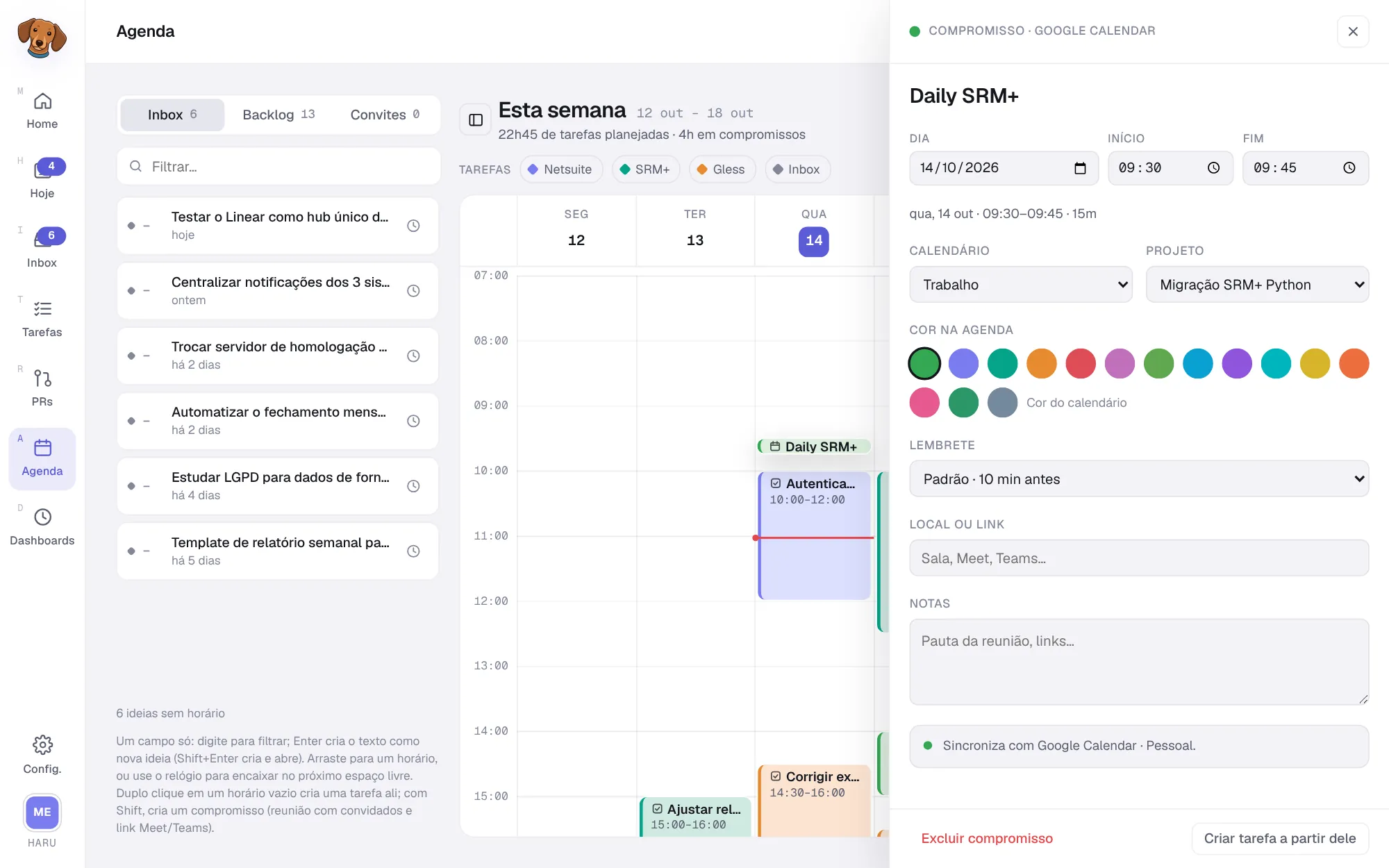
Task: Click the dachshund dog logo
Action: tap(42, 37)
